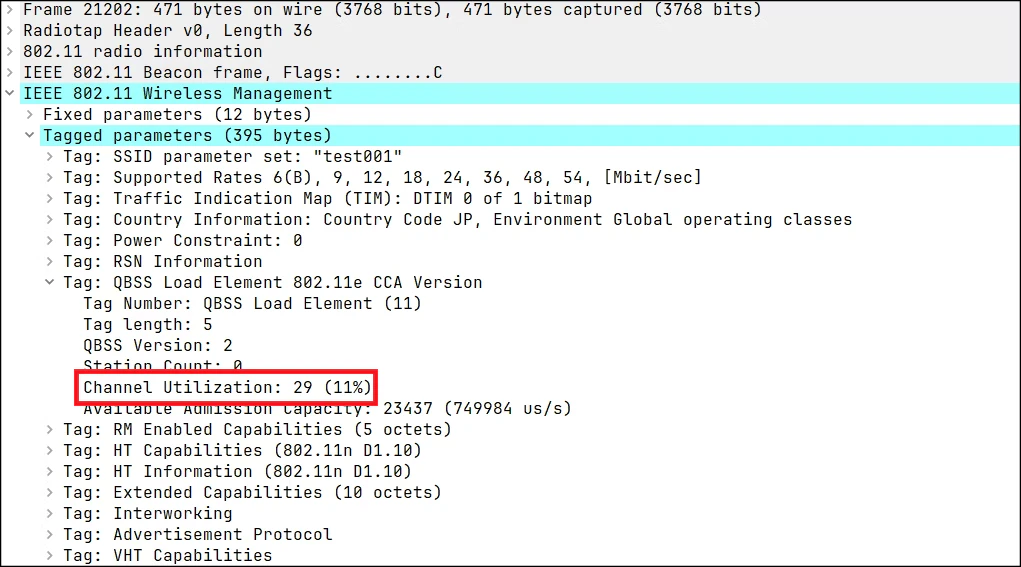Expand the Country Information tag
Viewport: 1021px width, 567px height.
(49, 219)
